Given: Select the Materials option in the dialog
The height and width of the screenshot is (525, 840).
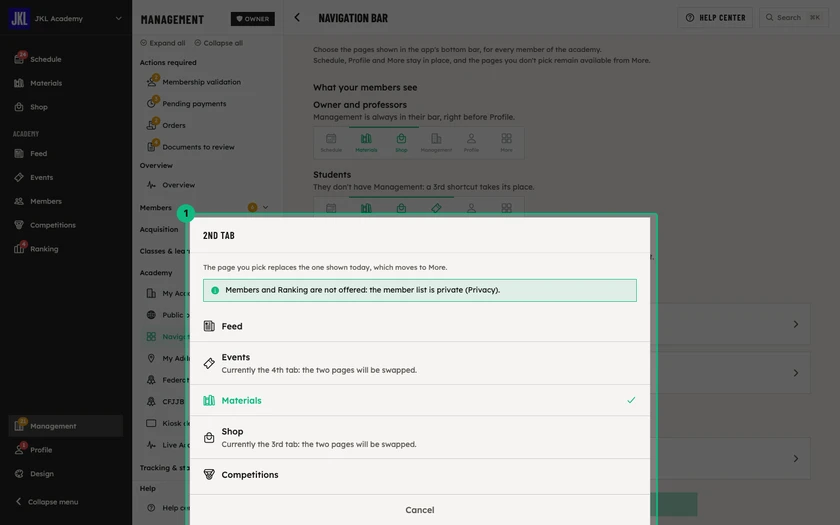Looking at the screenshot, I should point(419,400).
